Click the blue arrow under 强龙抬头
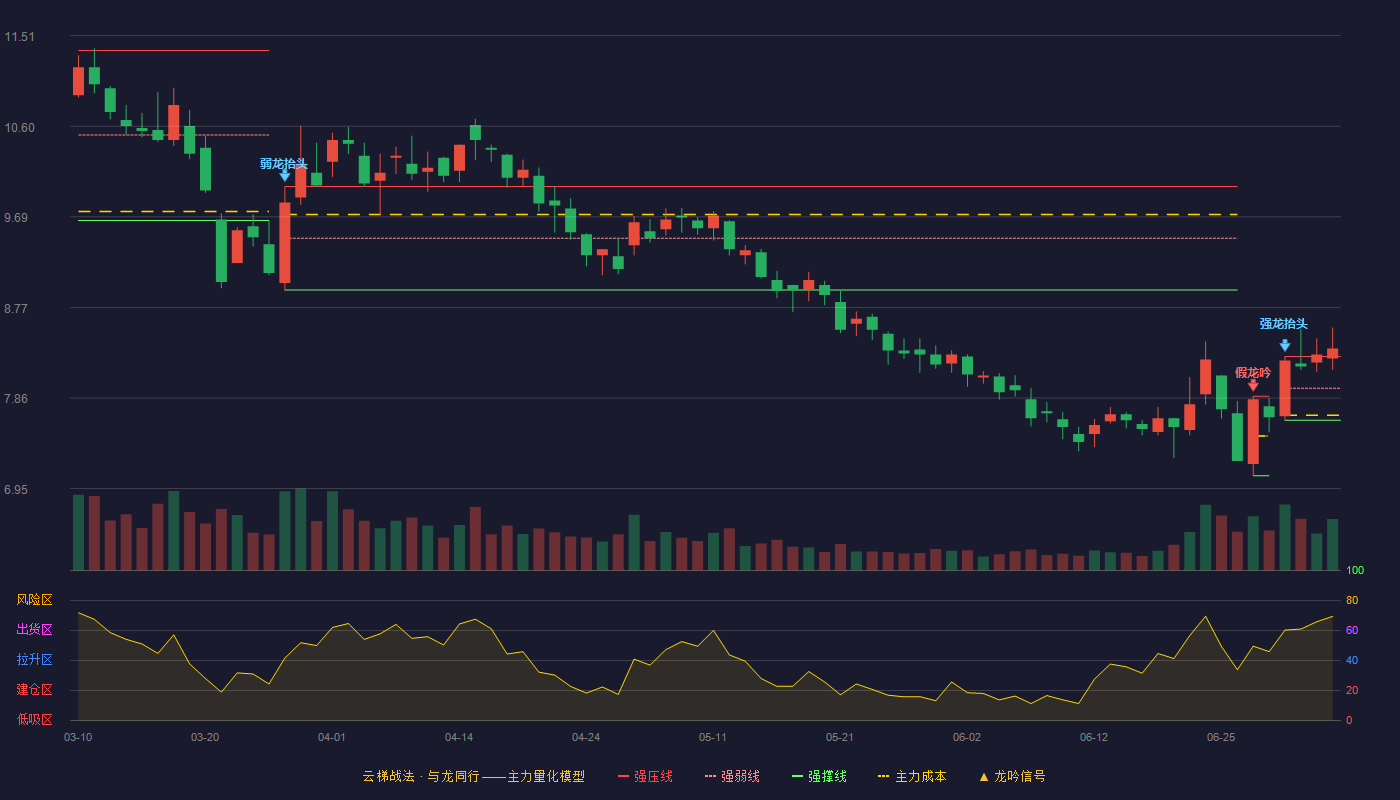 point(1285,345)
